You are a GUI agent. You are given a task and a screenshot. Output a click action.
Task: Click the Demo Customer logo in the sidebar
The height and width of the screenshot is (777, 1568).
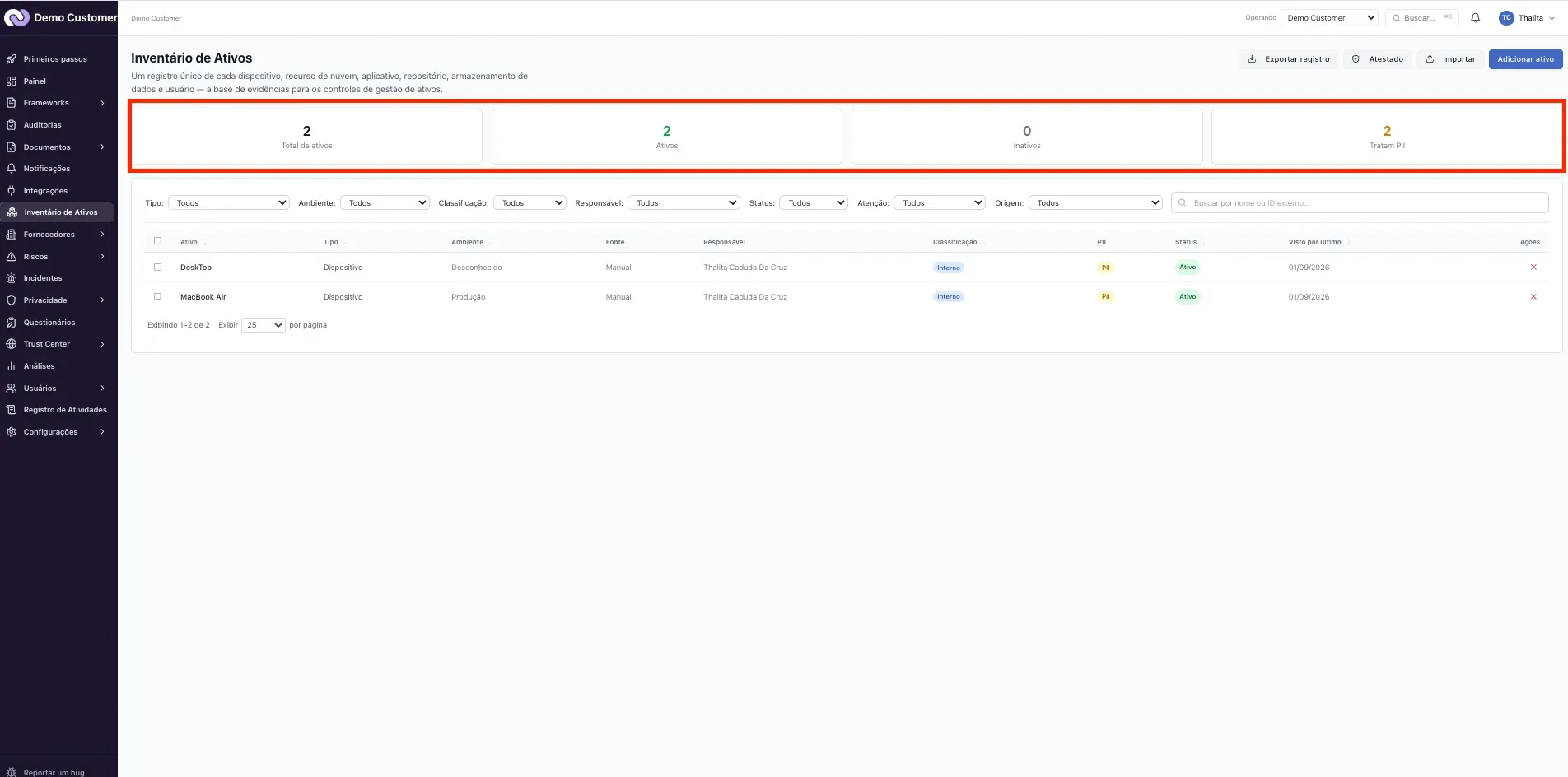(16, 17)
